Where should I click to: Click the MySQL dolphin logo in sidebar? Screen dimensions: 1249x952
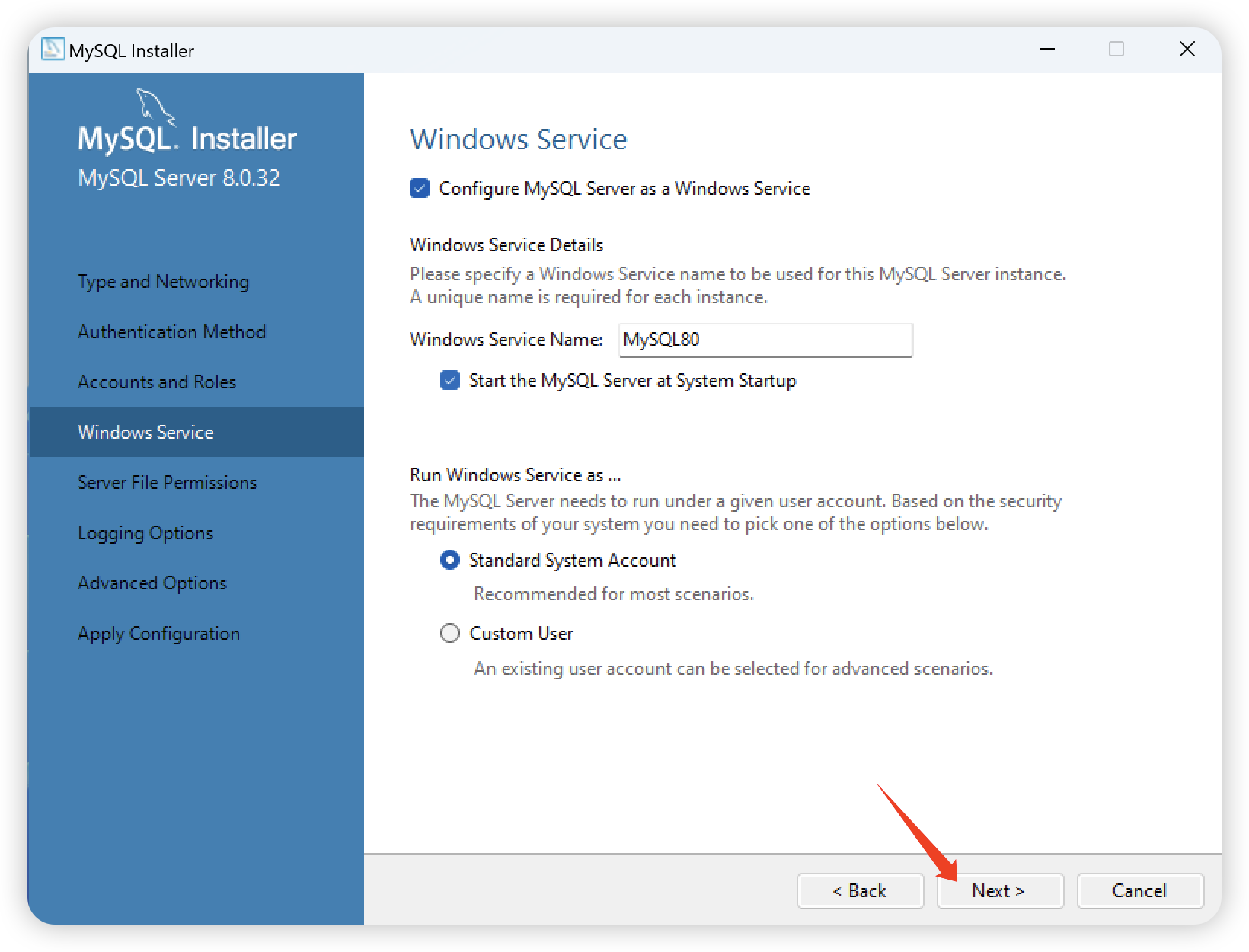click(x=156, y=106)
